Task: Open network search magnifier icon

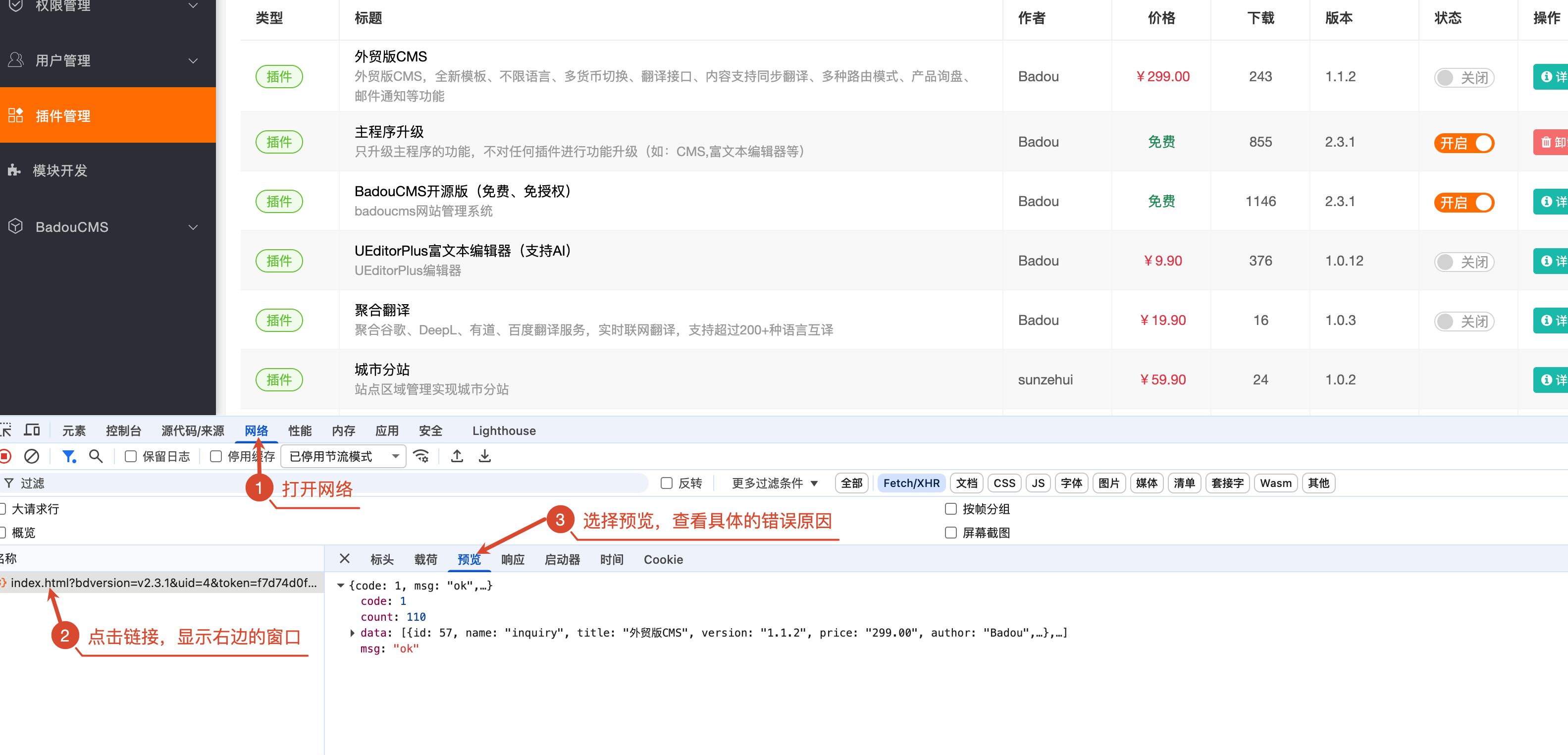Action: (x=96, y=456)
